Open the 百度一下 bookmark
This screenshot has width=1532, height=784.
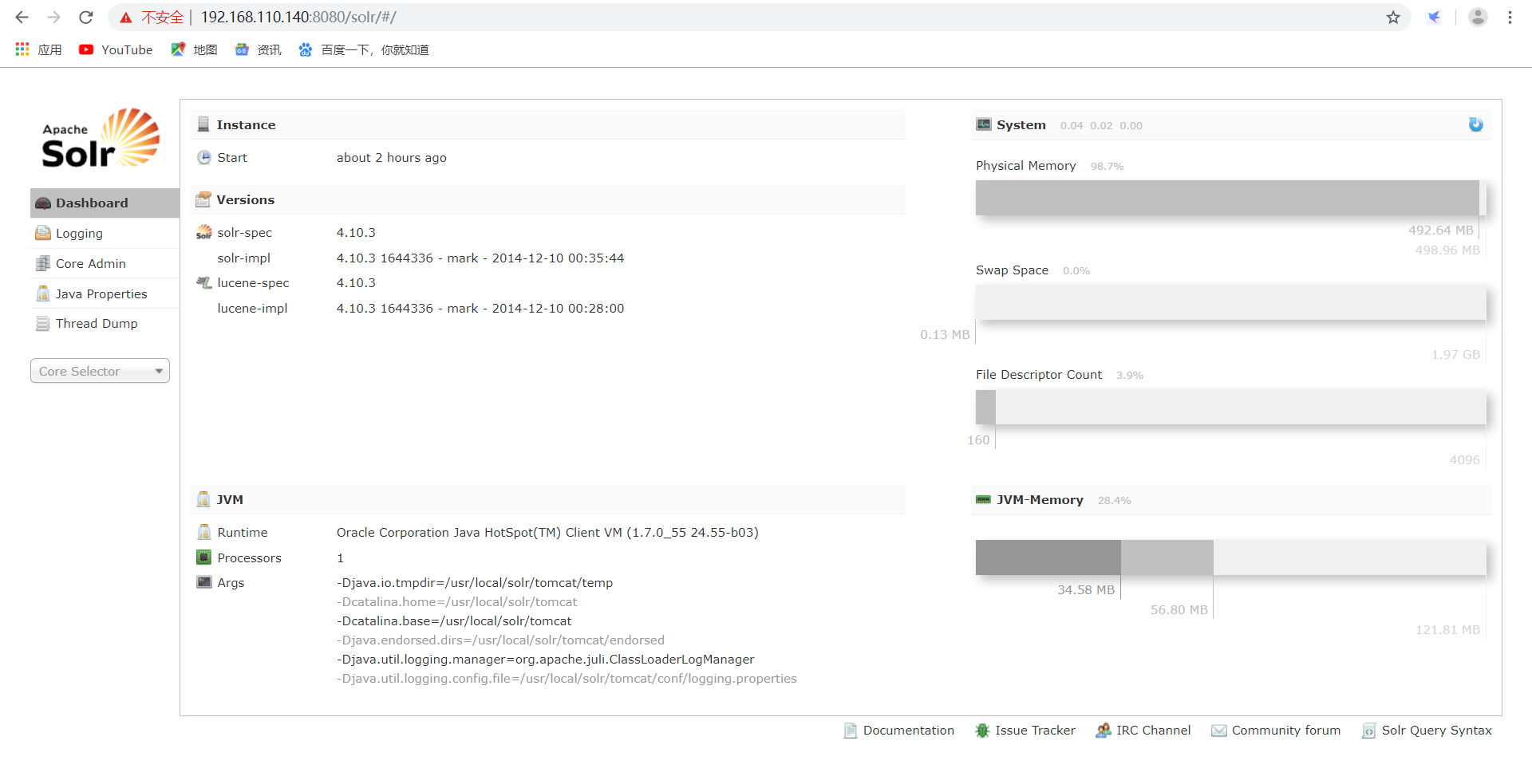point(364,49)
